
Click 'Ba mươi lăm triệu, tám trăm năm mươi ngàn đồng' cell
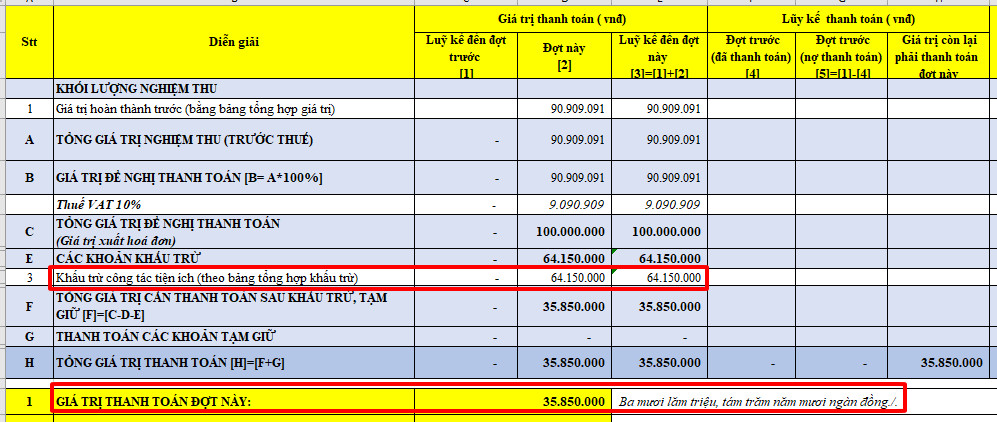(757, 402)
